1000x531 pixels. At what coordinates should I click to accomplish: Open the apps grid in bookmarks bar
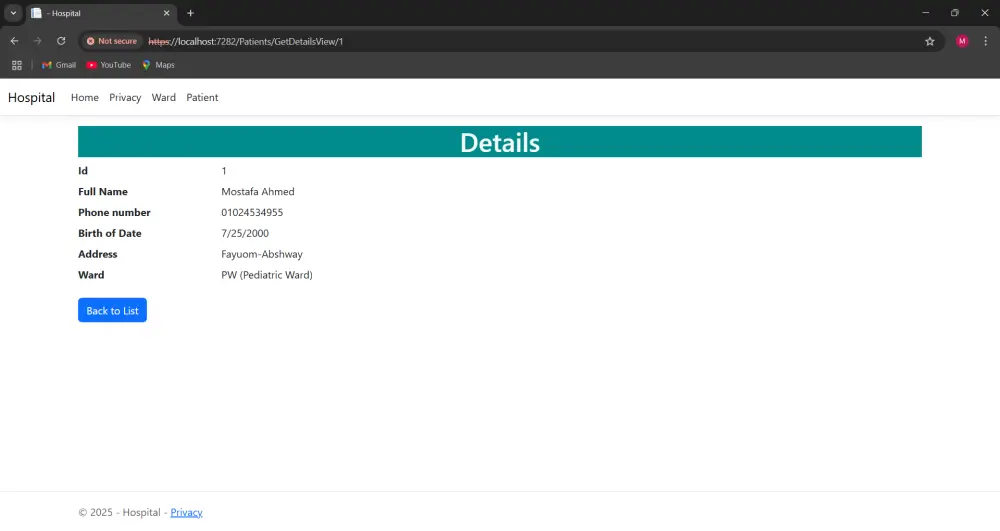pyautogui.click(x=17, y=65)
